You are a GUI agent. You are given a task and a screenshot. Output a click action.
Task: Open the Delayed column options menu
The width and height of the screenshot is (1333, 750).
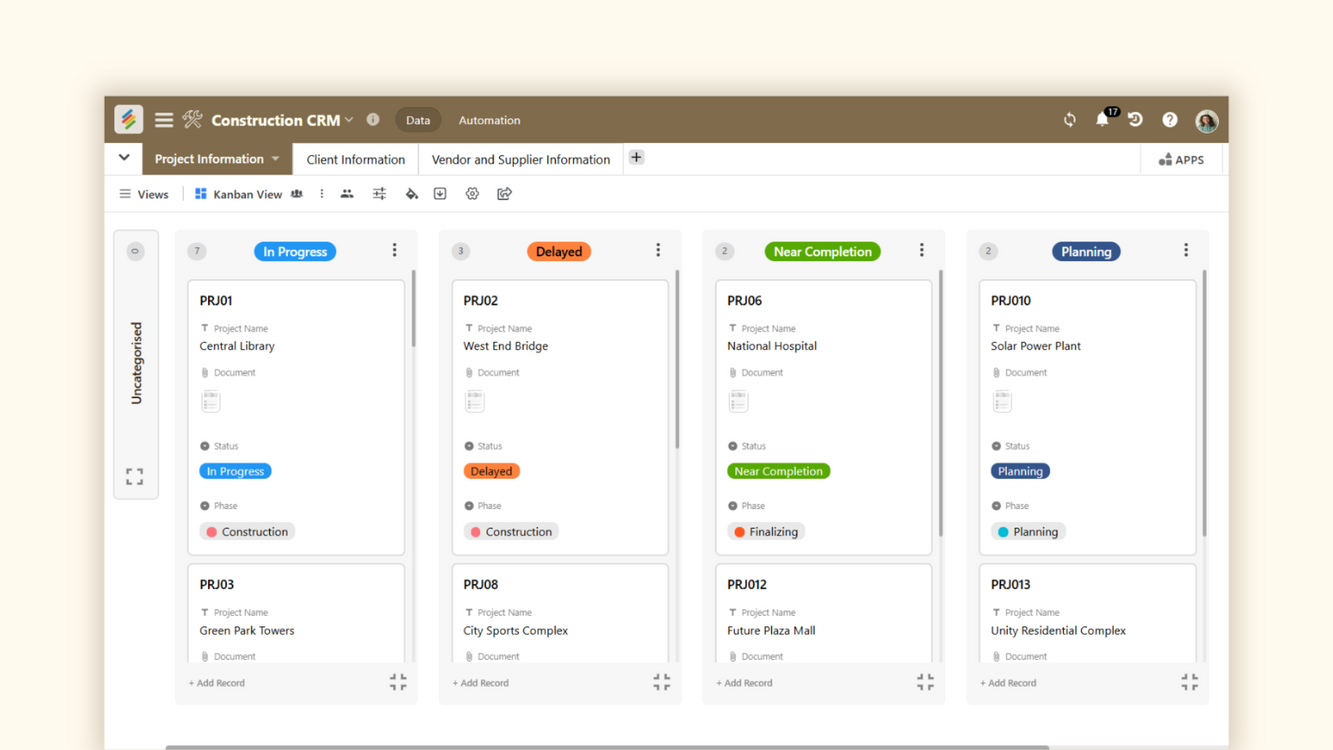[x=658, y=250]
